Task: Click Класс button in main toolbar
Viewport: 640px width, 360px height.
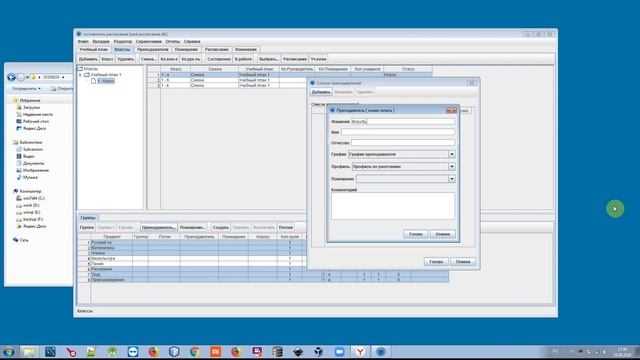Action: (107, 59)
